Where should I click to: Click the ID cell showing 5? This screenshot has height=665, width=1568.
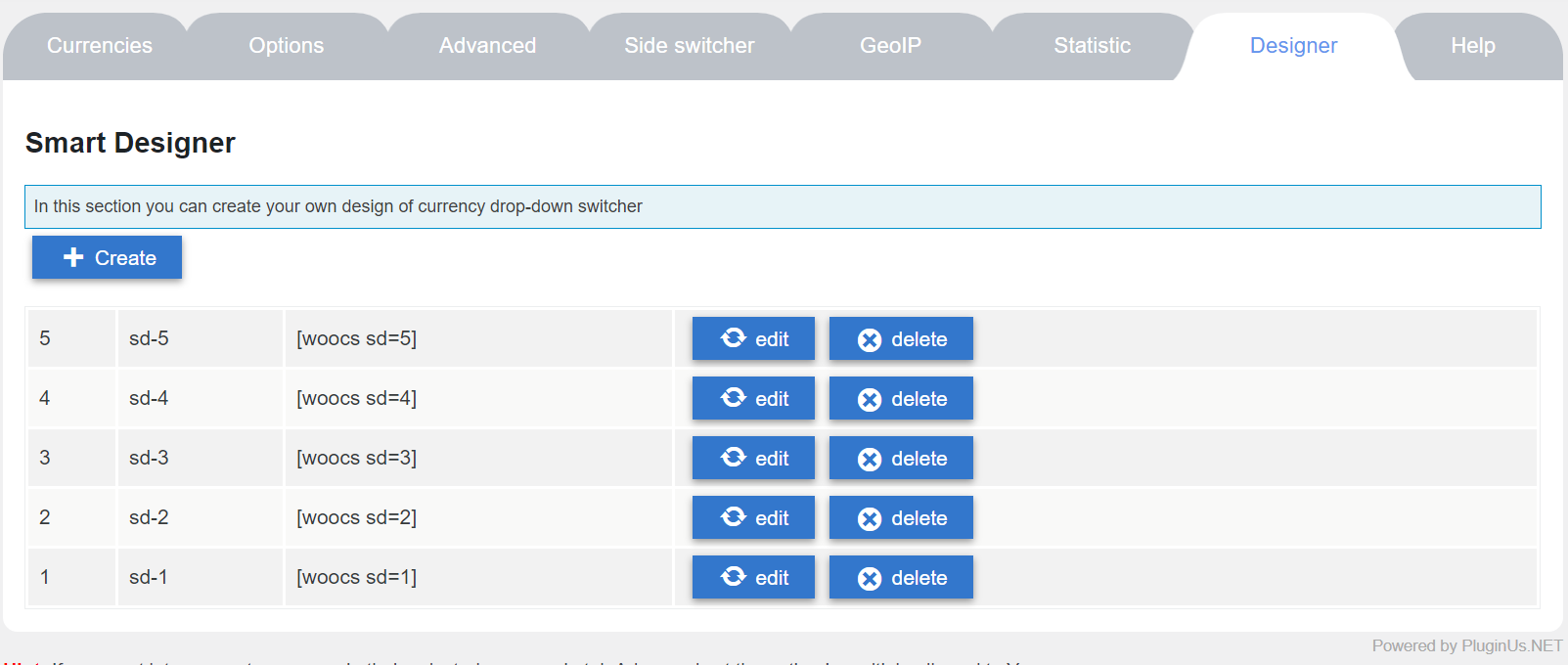pos(71,338)
